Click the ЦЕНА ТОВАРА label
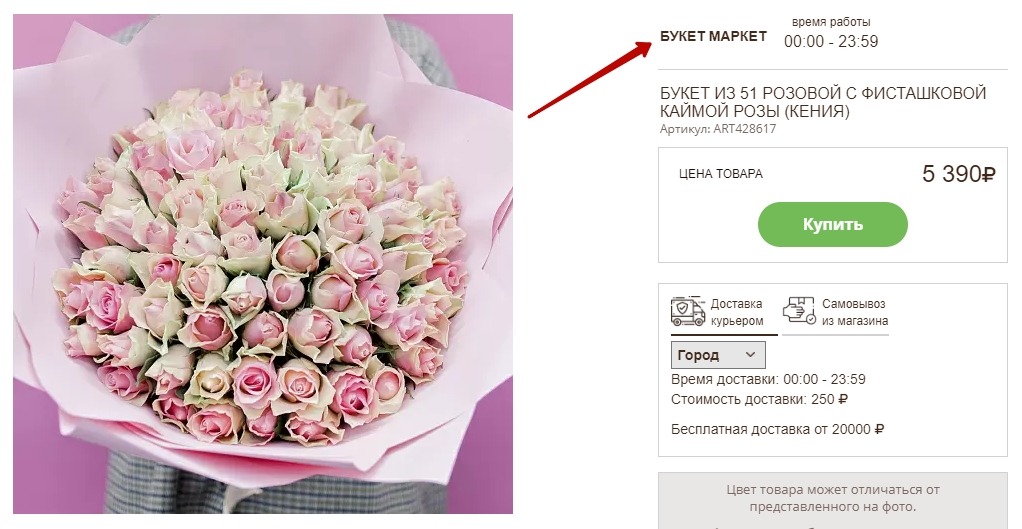 coord(721,174)
